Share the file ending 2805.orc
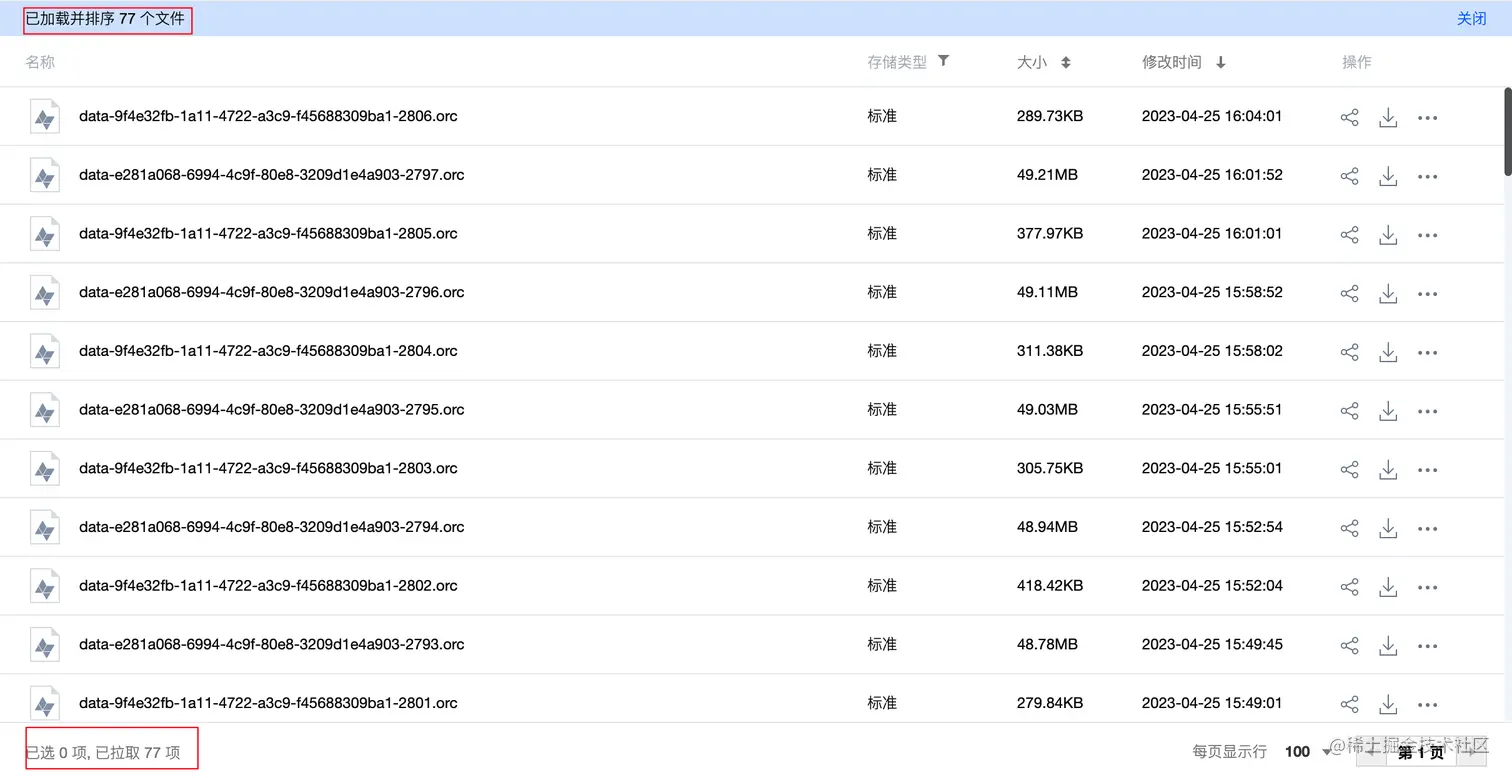The image size is (1512, 778). [x=1349, y=235]
